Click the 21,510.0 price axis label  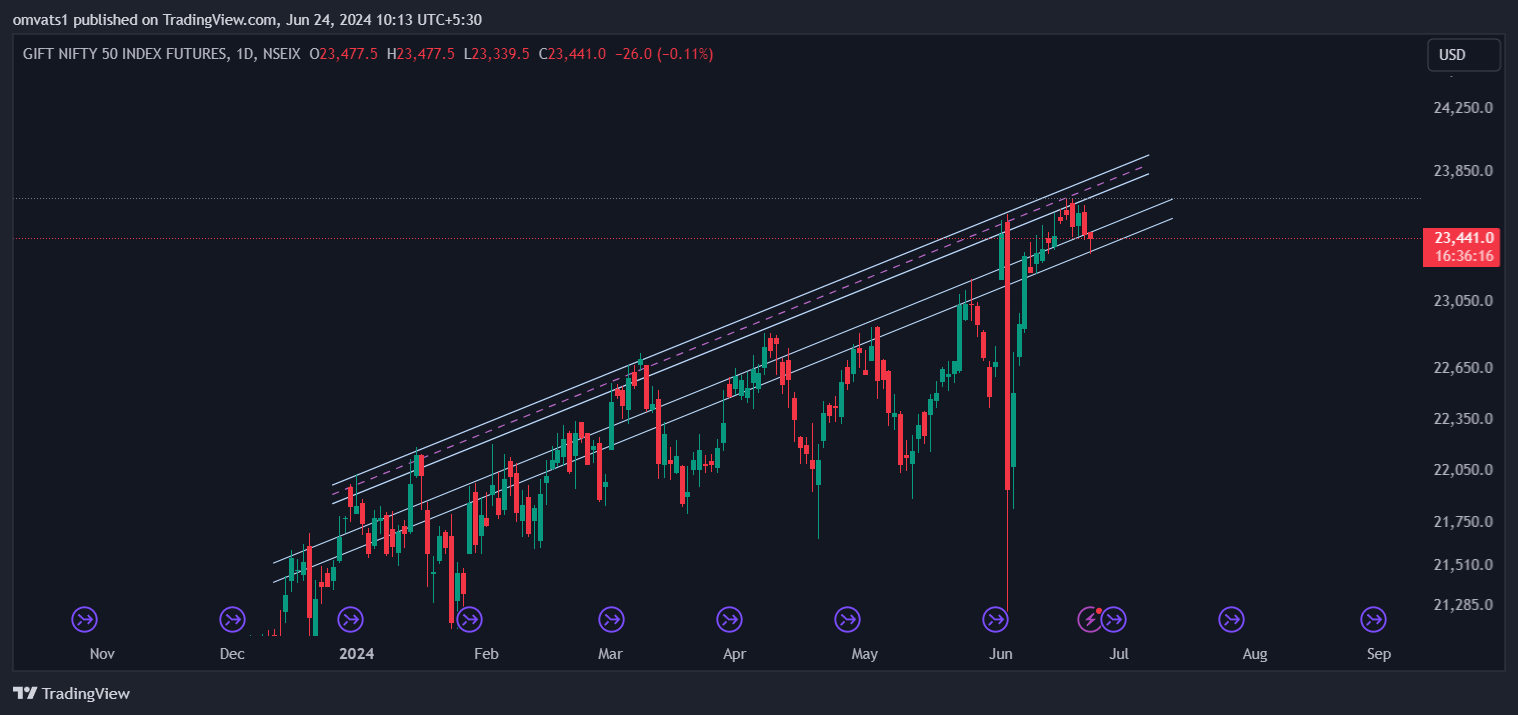tap(1463, 565)
